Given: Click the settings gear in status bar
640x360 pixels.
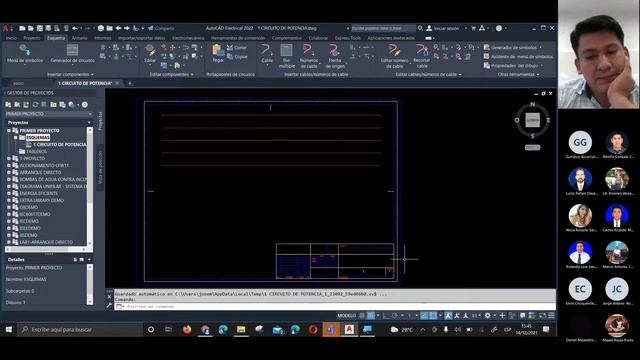Looking at the screenshot, I should tap(487, 316).
